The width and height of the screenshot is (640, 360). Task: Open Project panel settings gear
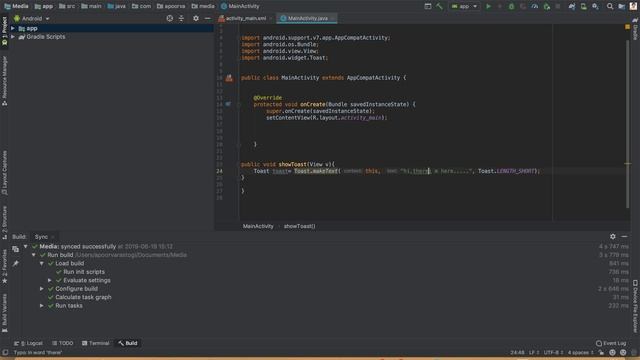click(196, 18)
